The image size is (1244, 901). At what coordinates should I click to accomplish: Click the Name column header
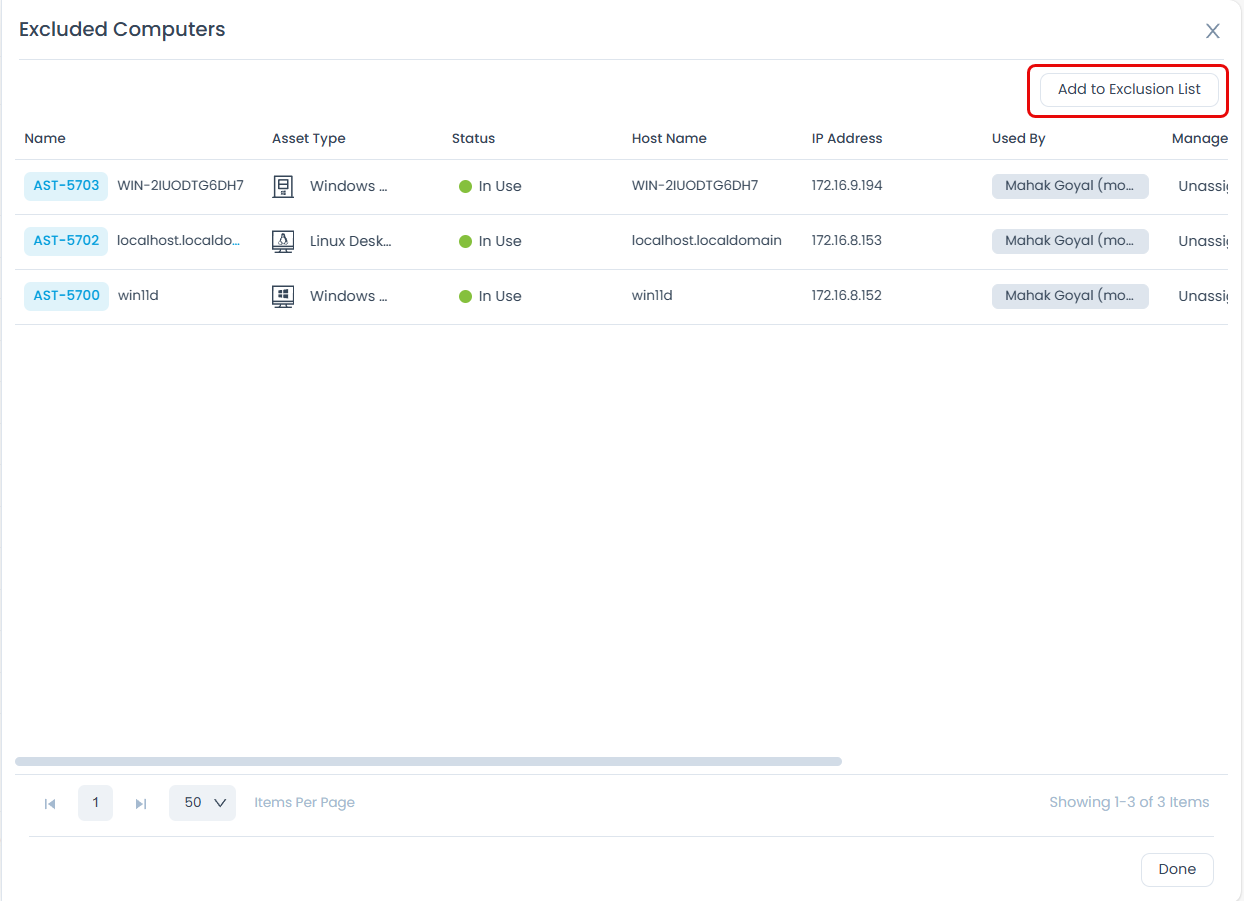tap(45, 139)
